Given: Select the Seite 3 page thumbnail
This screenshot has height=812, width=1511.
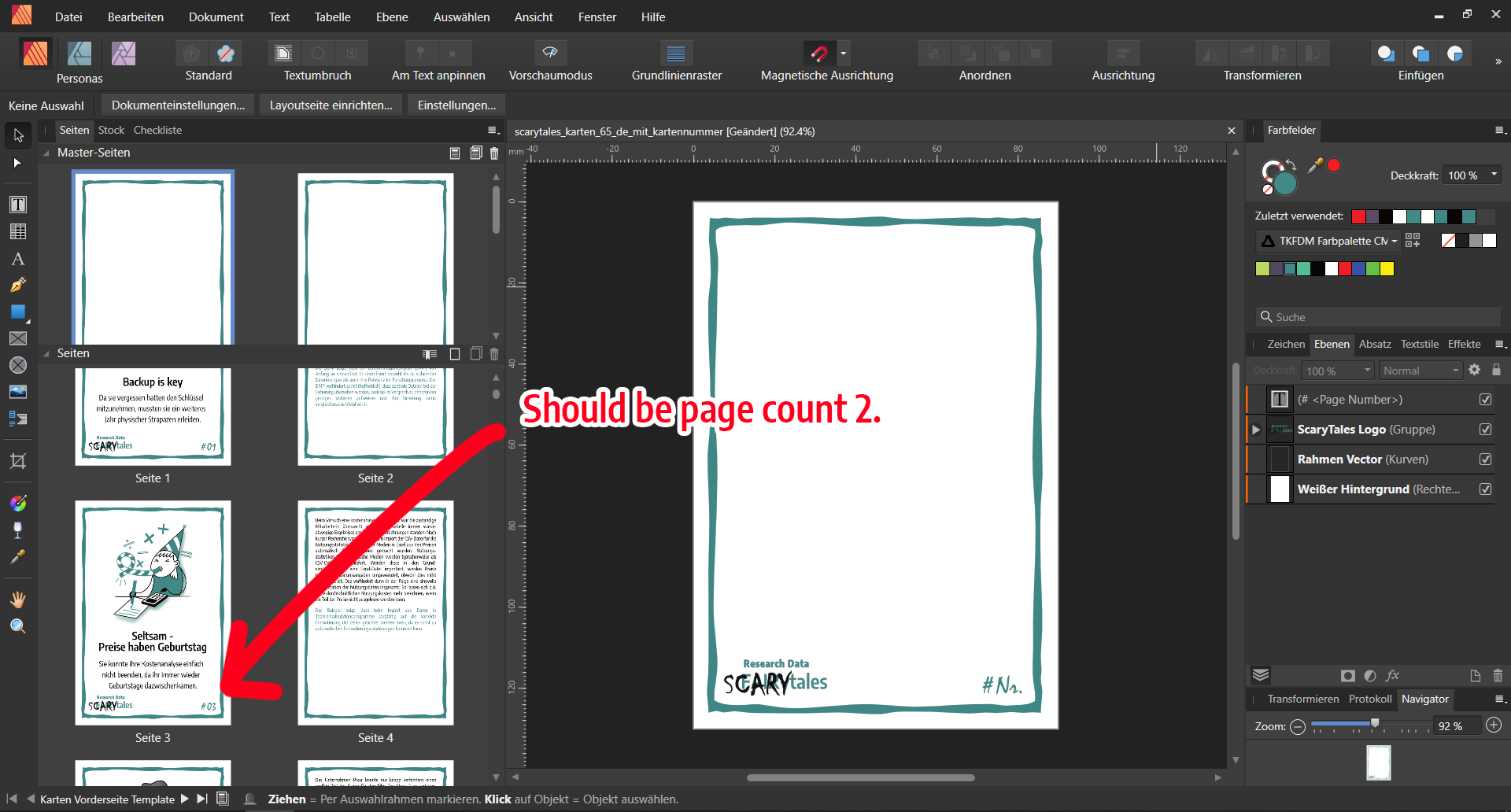Looking at the screenshot, I should (153, 613).
